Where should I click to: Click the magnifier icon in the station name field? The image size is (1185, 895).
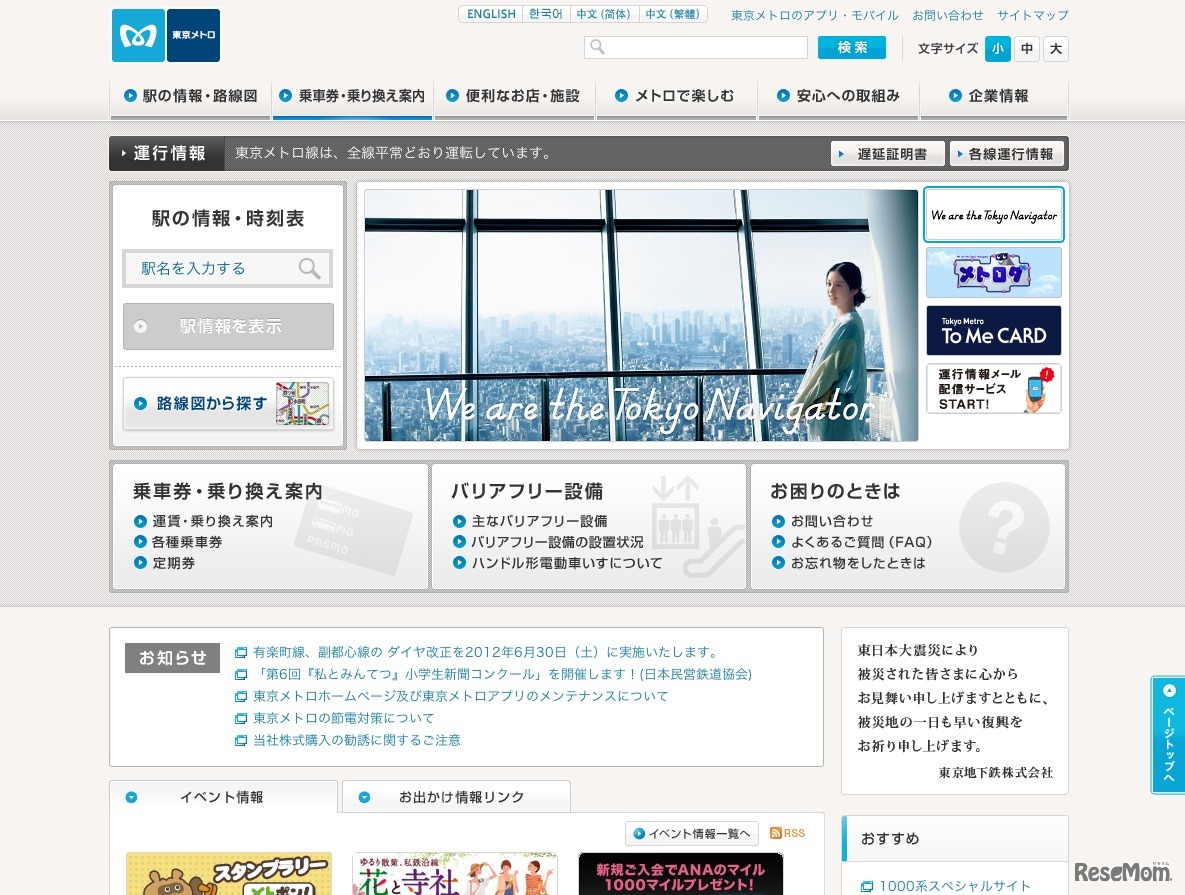(x=309, y=268)
